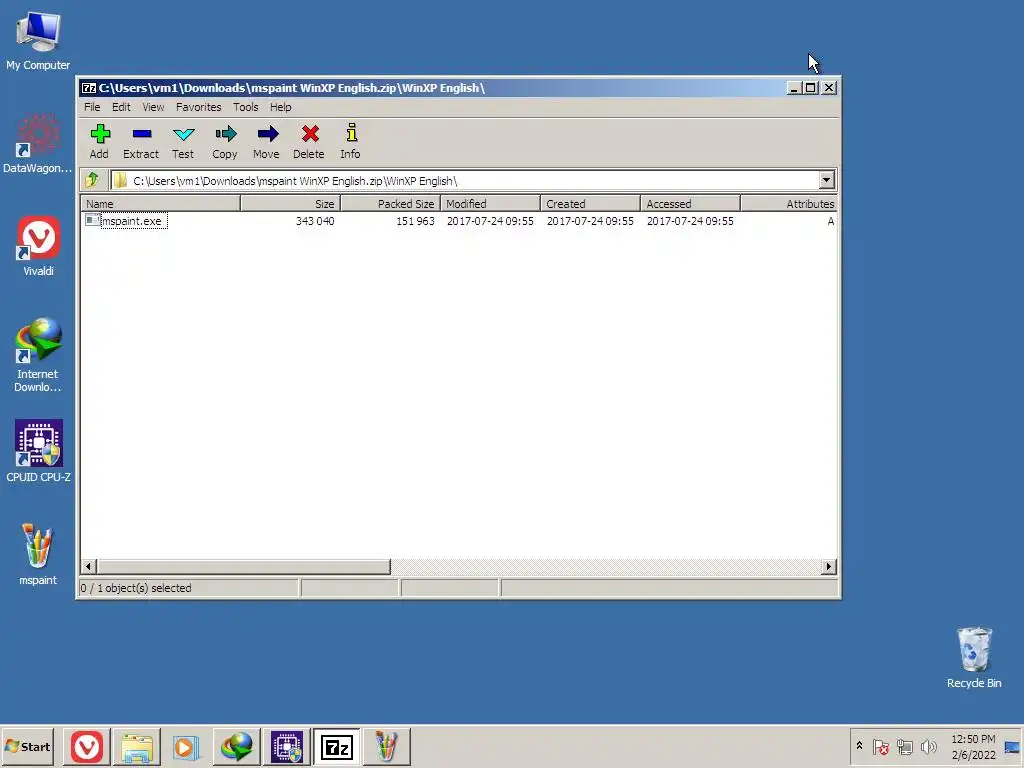The width and height of the screenshot is (1024, 768).
Task: Open the Favorites menu
Action: click(199, 107)
